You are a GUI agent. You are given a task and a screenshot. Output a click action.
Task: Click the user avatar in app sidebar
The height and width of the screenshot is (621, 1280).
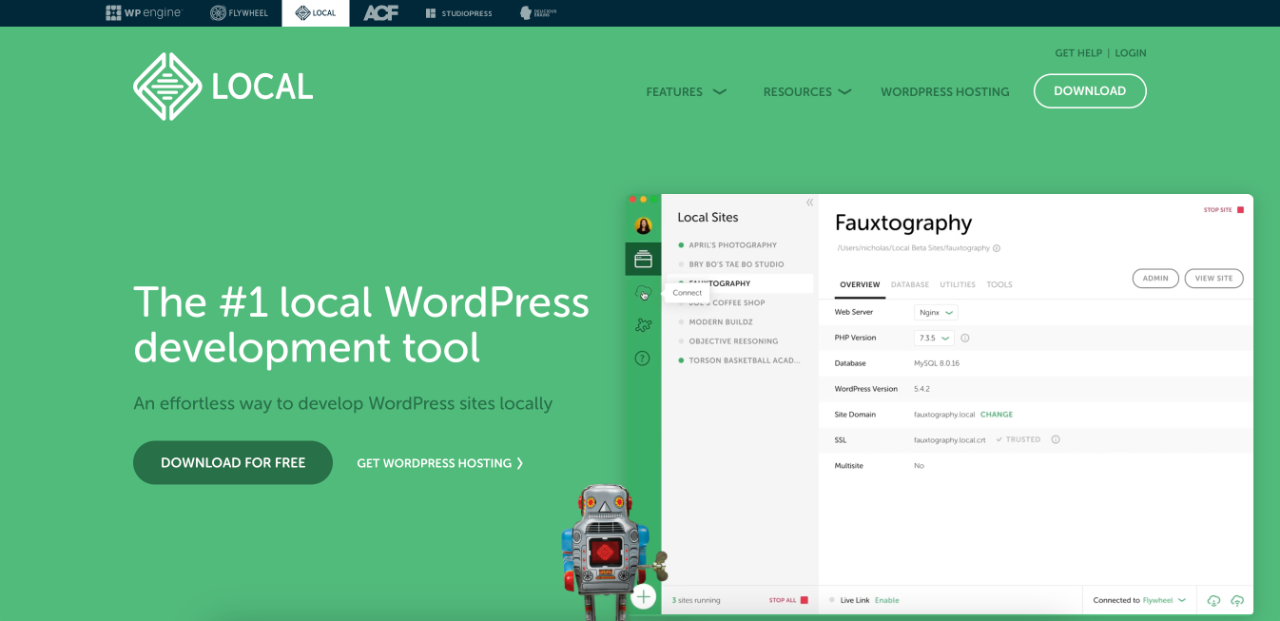tap(643, 226)
